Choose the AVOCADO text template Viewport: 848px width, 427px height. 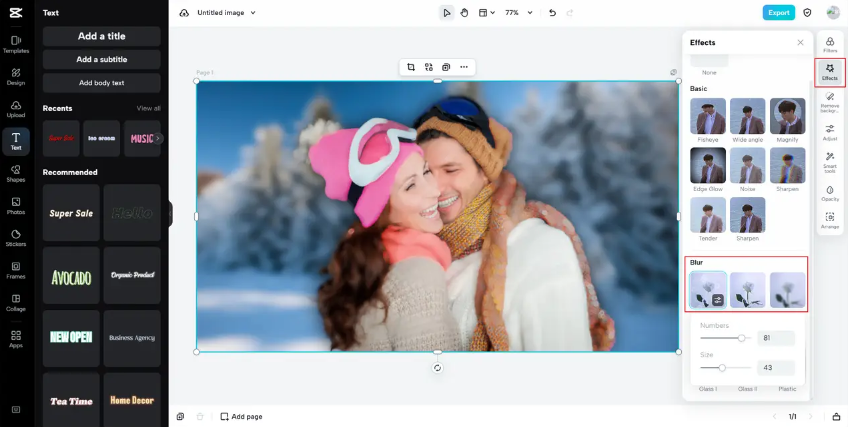(71, 276)
